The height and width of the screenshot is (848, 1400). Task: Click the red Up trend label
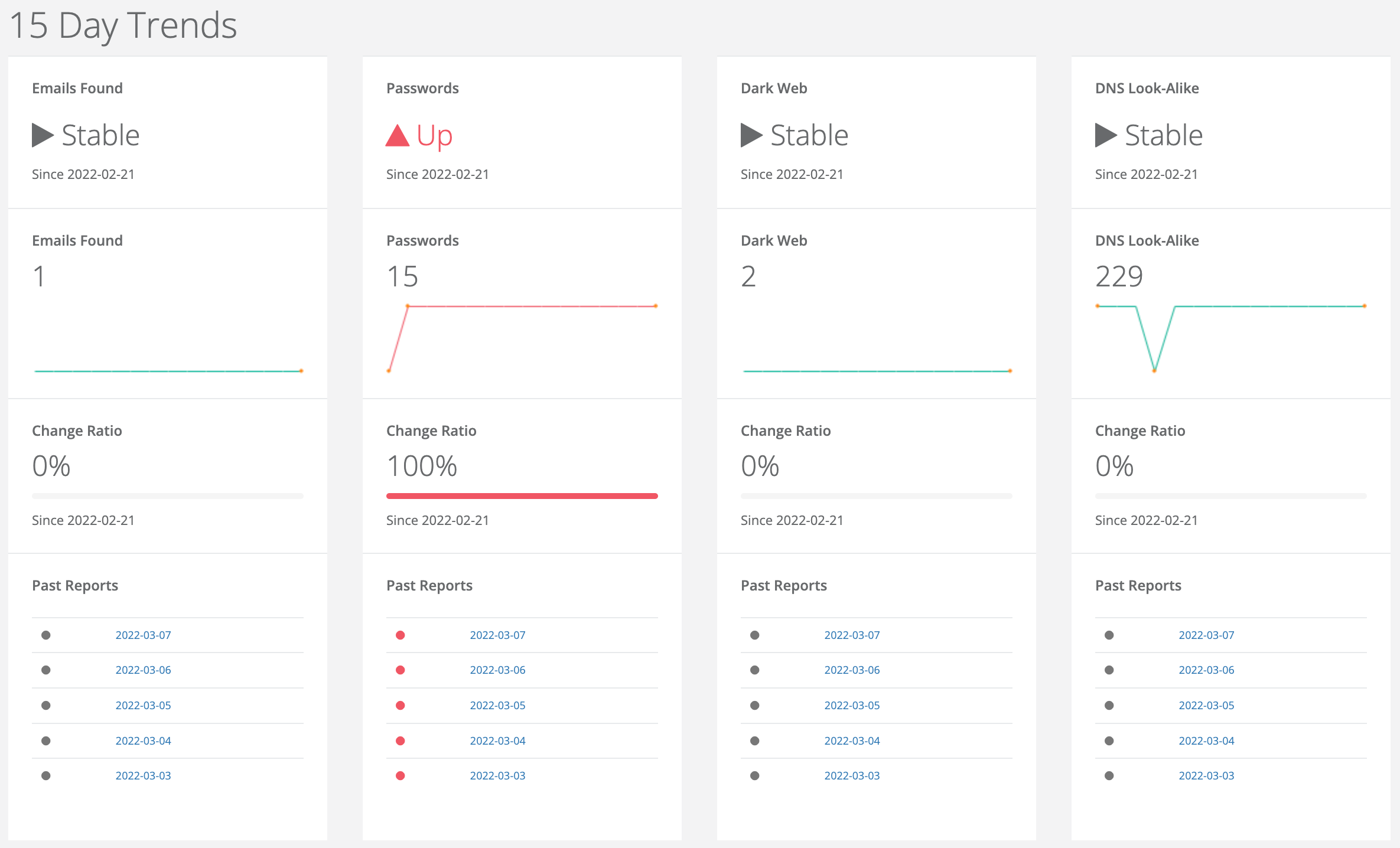pyautogui.click(x=435, y=136)
